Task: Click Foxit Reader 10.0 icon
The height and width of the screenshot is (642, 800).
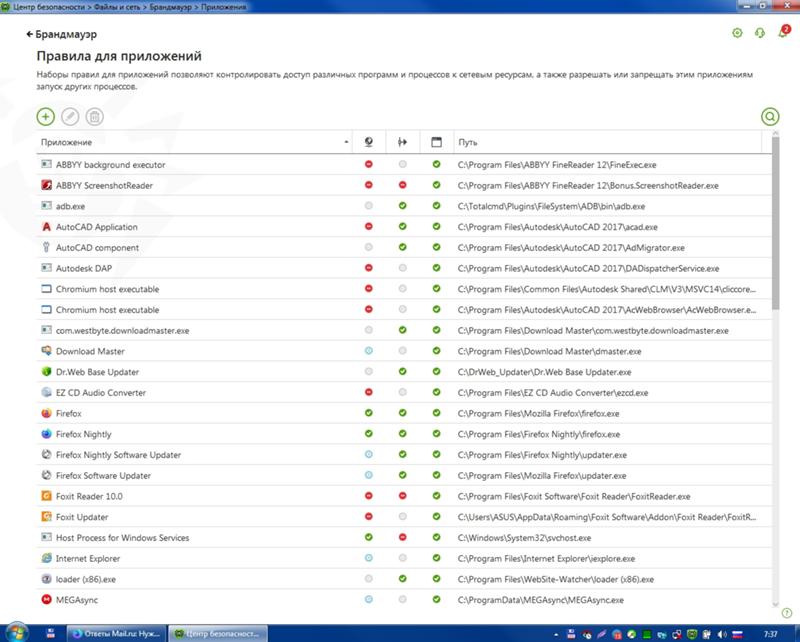Action: (x=46, y=496)
